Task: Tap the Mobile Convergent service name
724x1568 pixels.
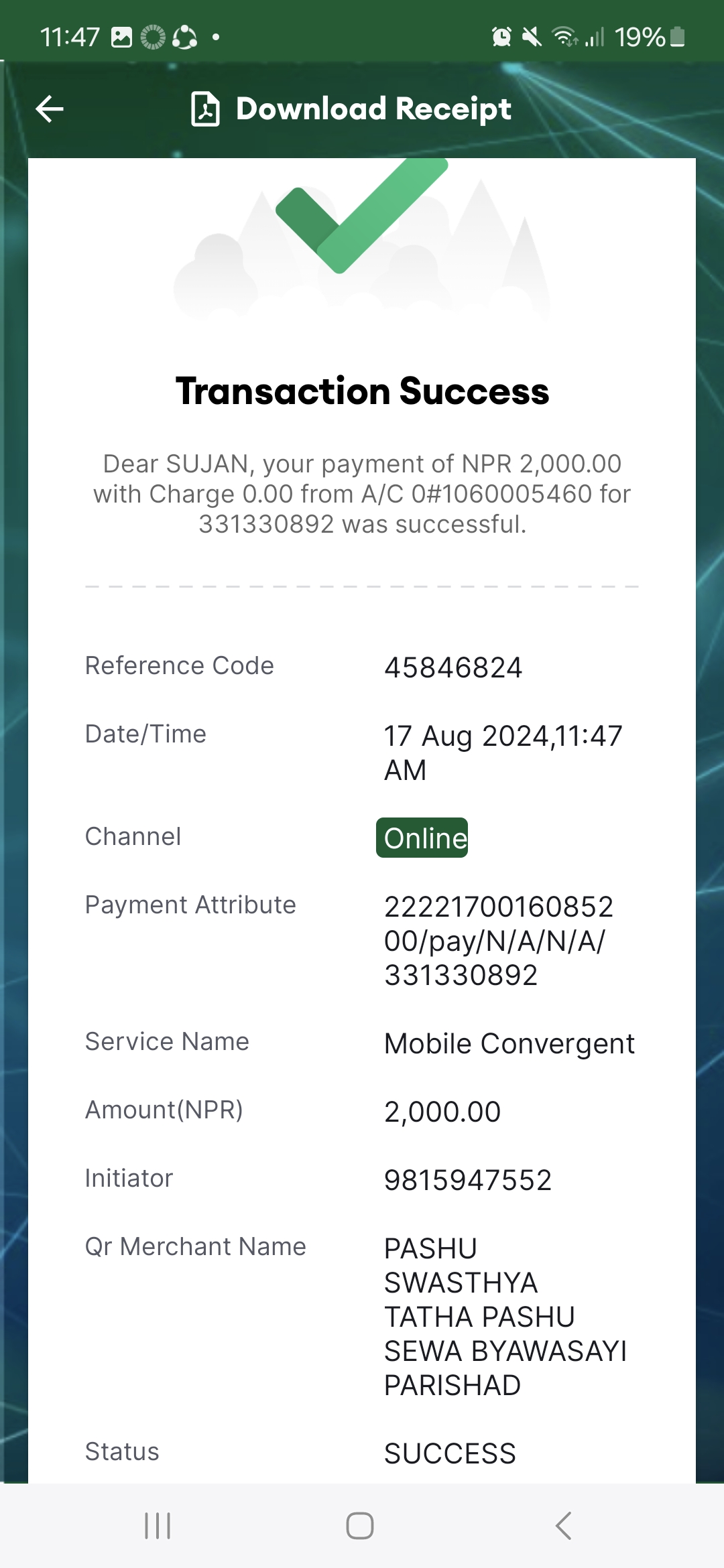Action: [509, 1043]
